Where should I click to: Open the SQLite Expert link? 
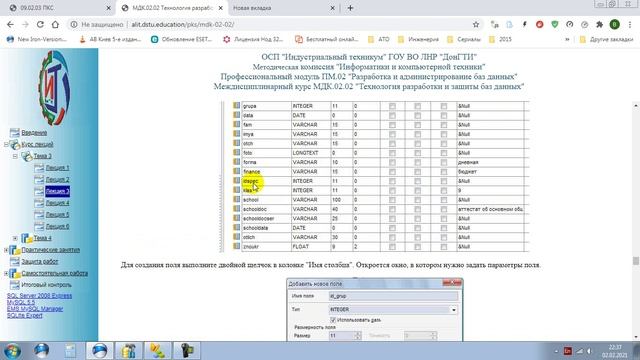pyautogui.click(x=24, y=315)
